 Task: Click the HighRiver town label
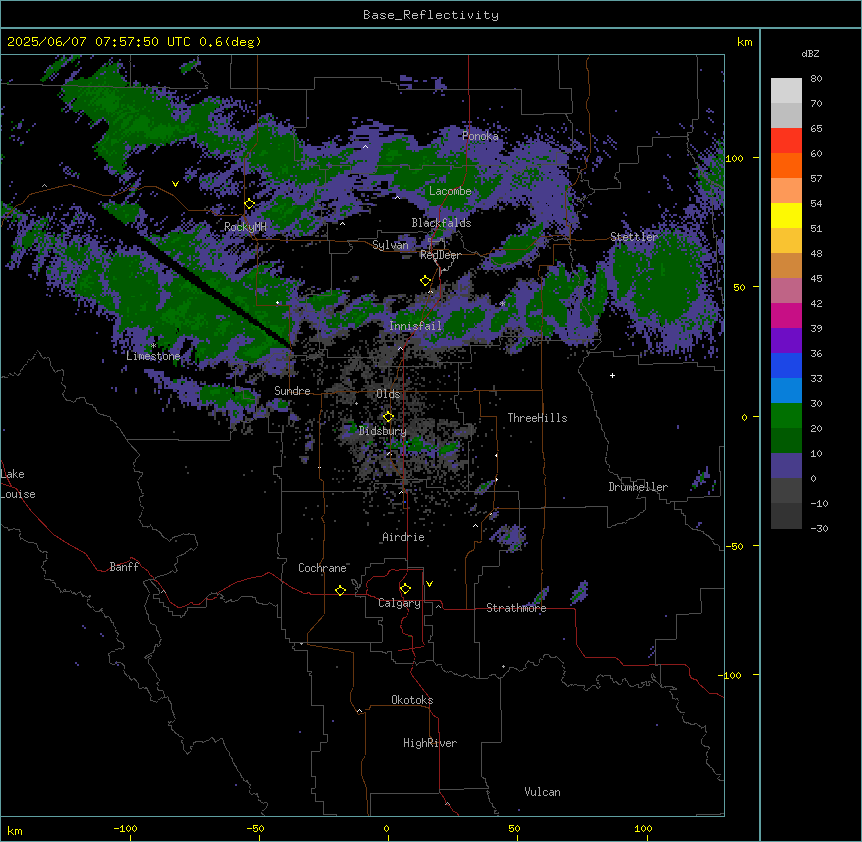click(430, 743)
